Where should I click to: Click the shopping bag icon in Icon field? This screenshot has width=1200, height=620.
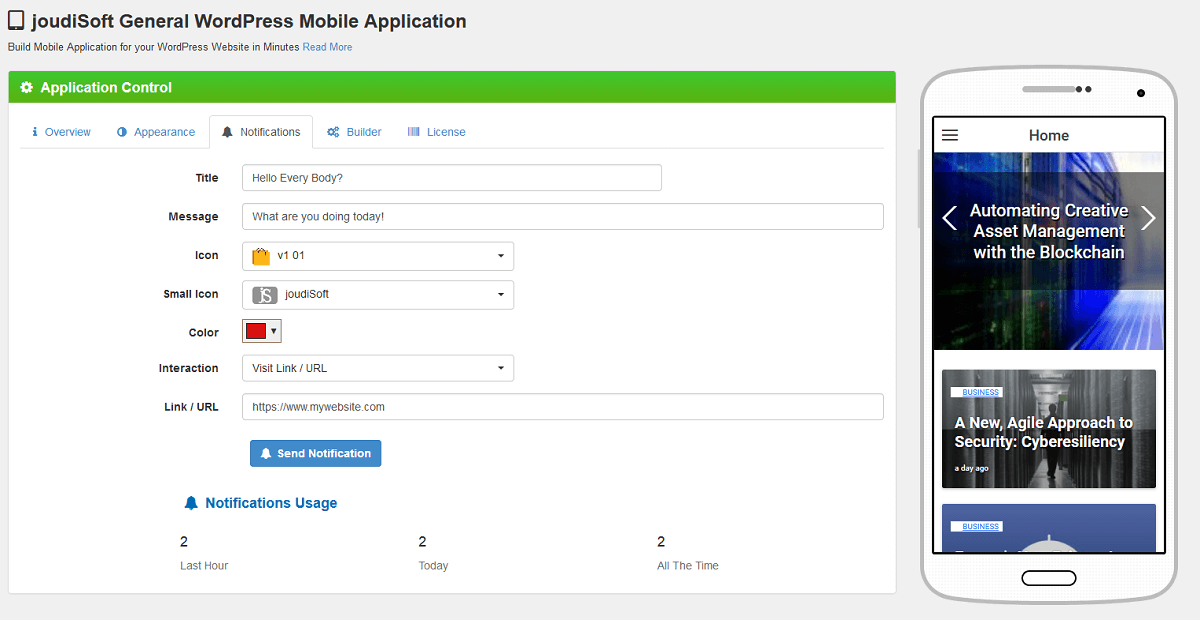point(261,256)
